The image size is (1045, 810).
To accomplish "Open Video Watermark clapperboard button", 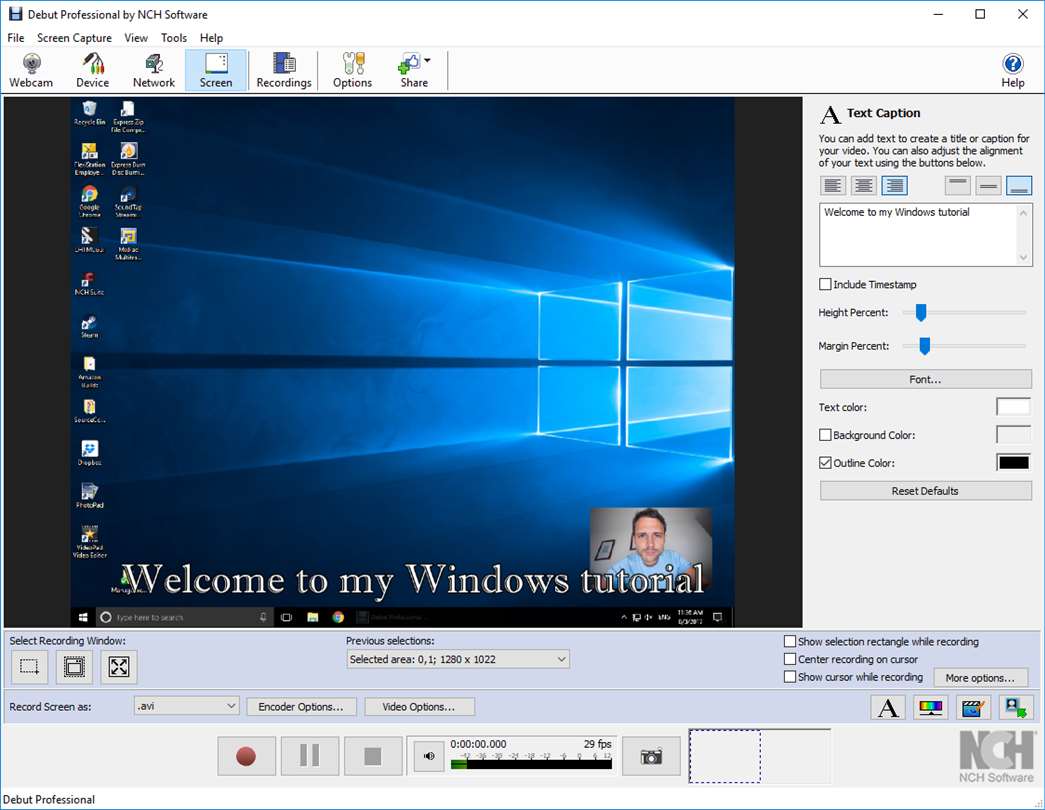I will [973, 707].
